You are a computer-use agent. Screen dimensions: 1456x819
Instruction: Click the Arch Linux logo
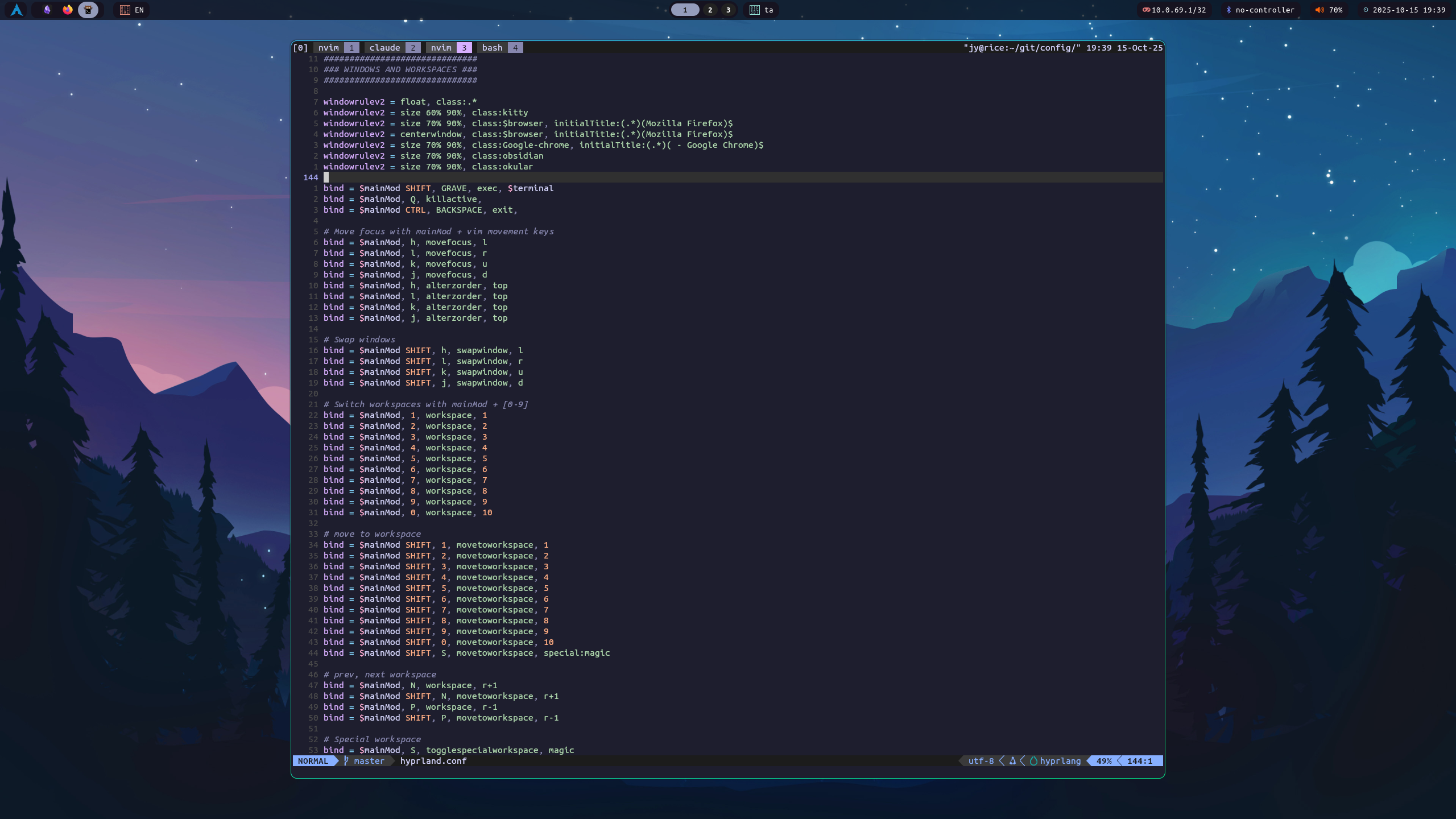tap(16, 10)
